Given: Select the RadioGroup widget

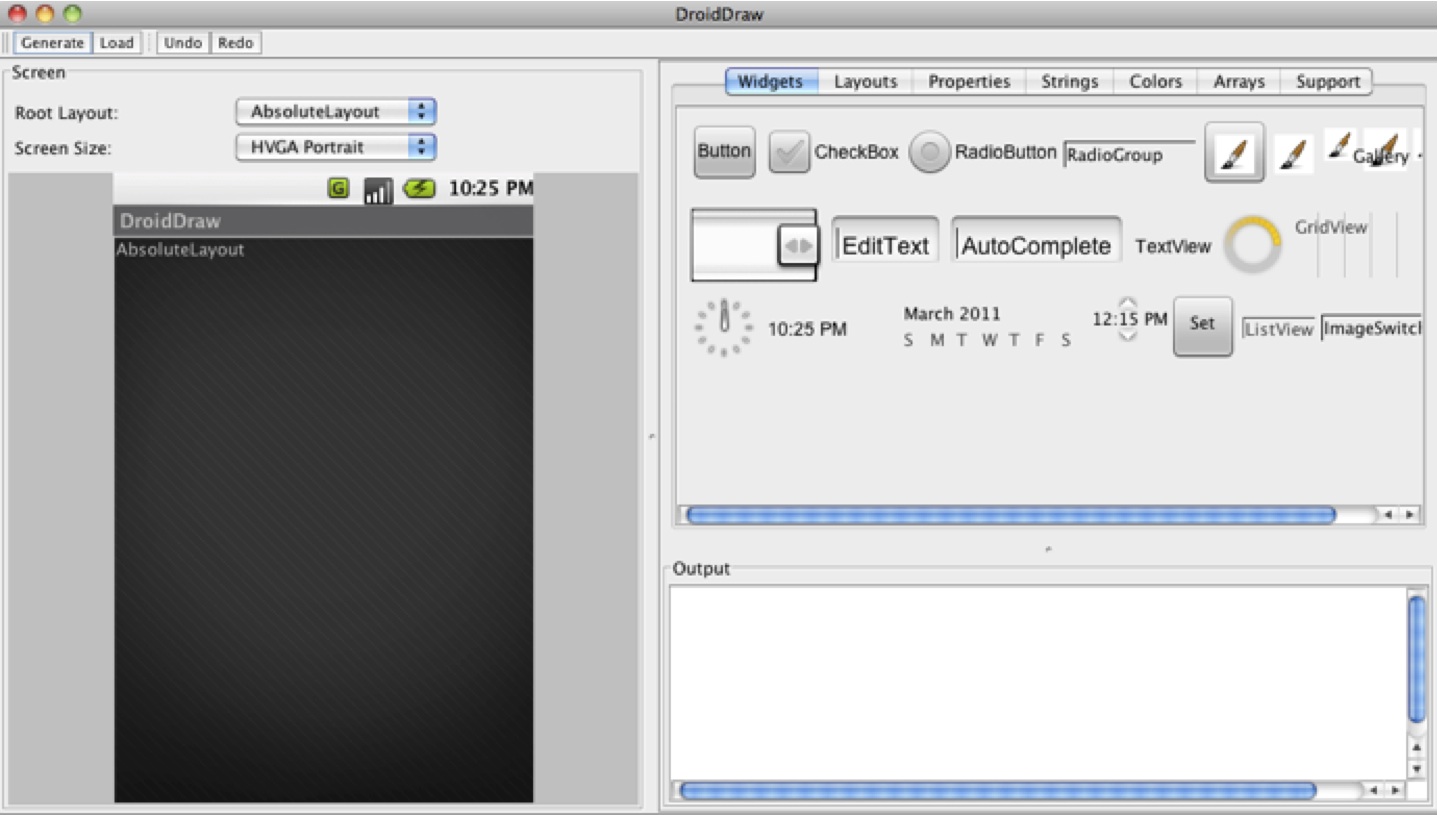Looking at the screenshot, I should point(1129,155).
